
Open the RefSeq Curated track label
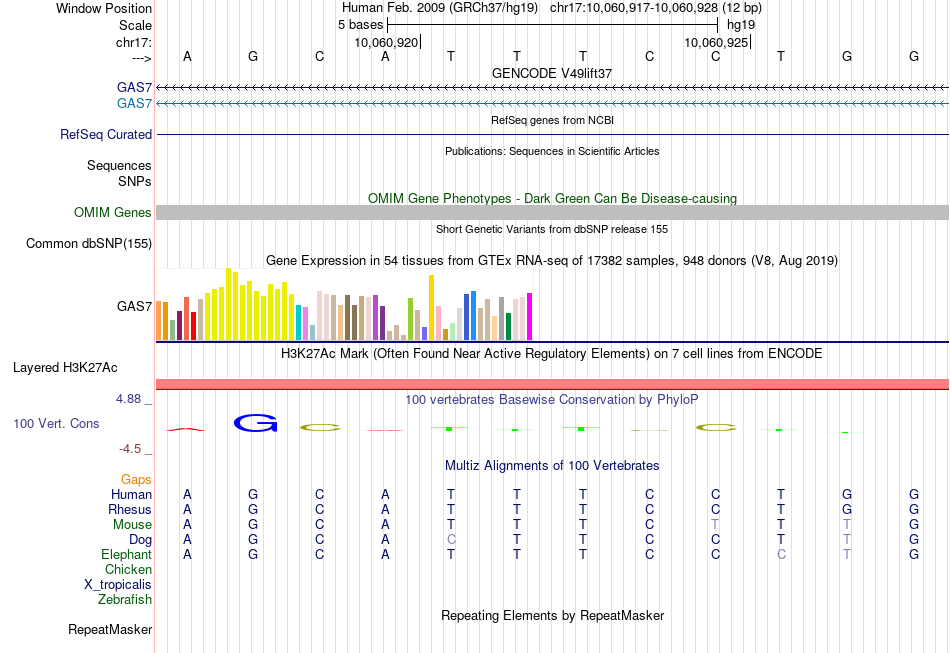pyautogui.click(x=106, y=134)
